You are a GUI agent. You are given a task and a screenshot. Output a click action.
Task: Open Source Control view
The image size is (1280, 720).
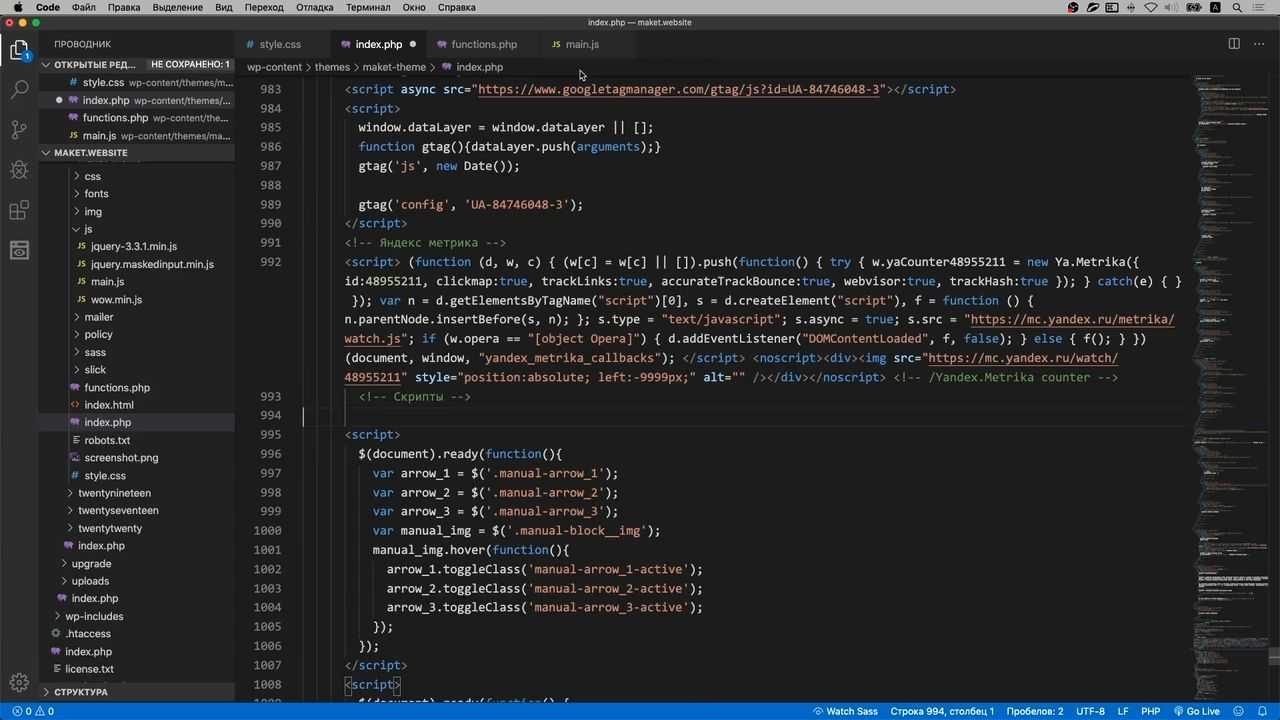pyautogui.click(x=19, y=130)
